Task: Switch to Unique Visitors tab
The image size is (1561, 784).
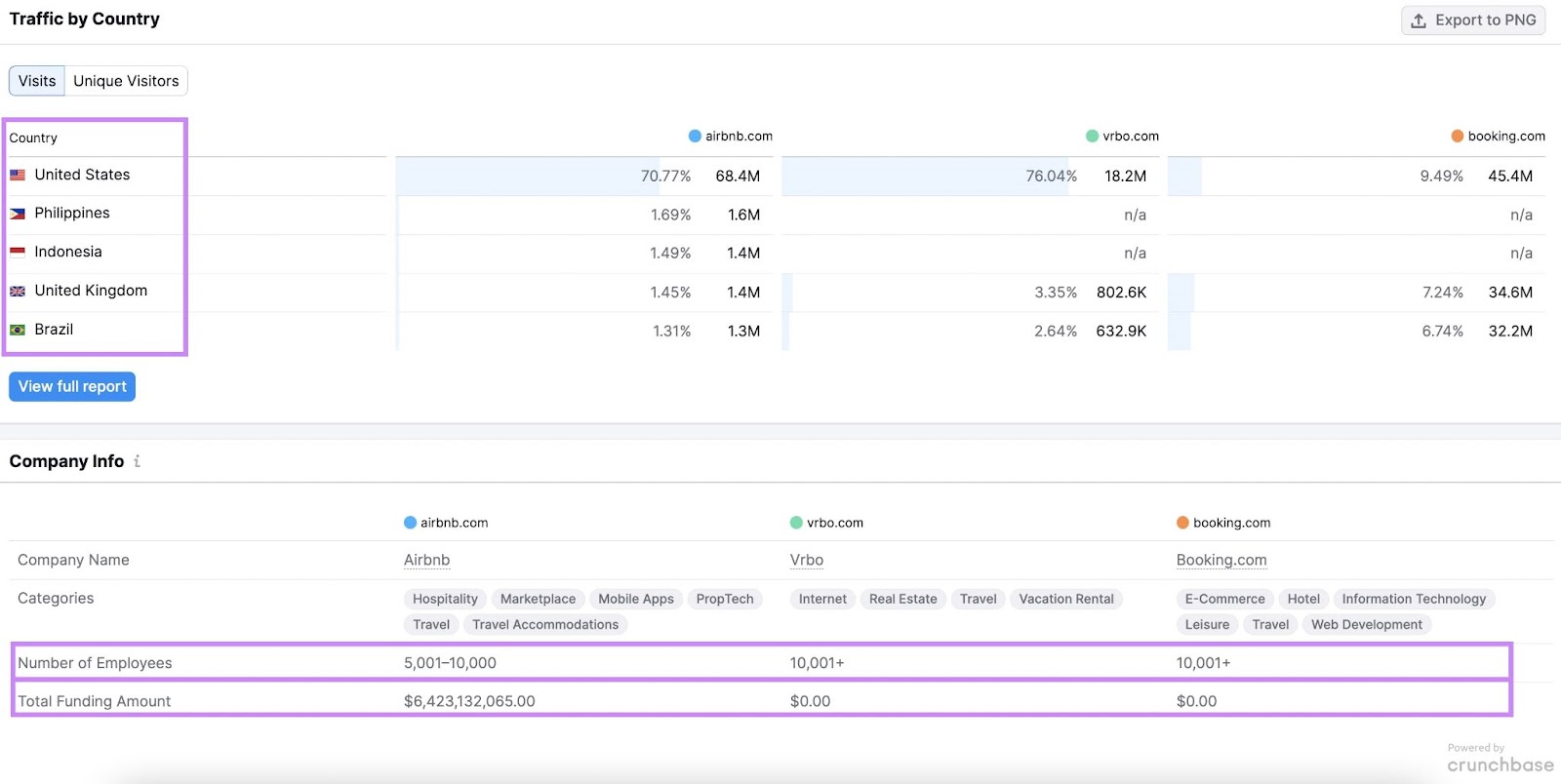Action: click(x=126, y=81)
